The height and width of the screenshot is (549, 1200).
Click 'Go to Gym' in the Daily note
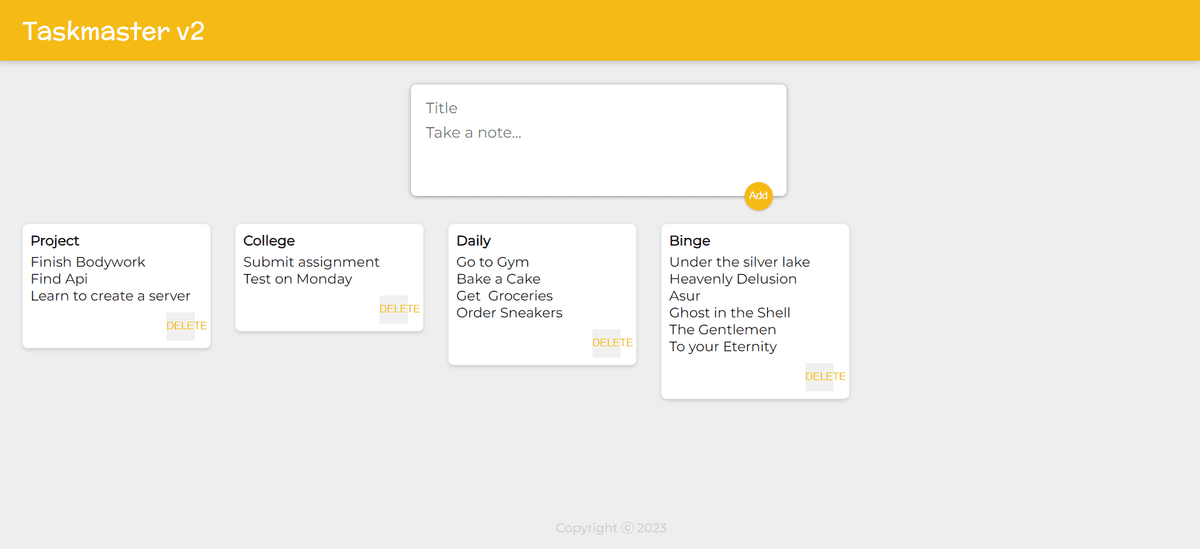point(492,262)
